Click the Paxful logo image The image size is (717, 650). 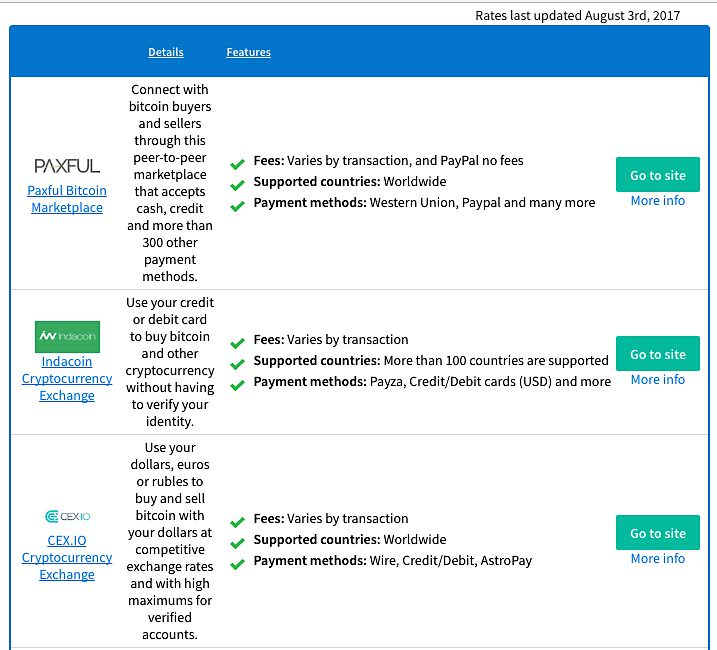pos(67,166)
